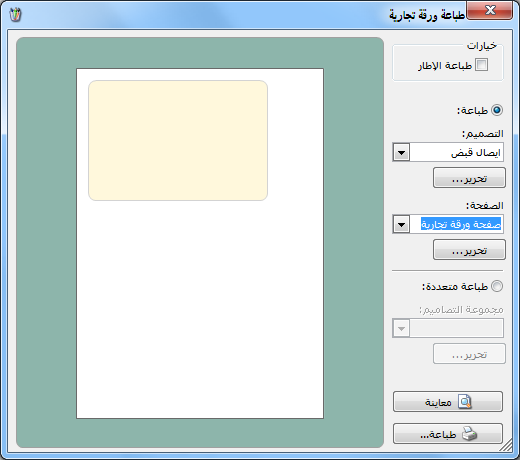Click the app icon in the title bar
This screenshot has height=460, width=520.
15,15
